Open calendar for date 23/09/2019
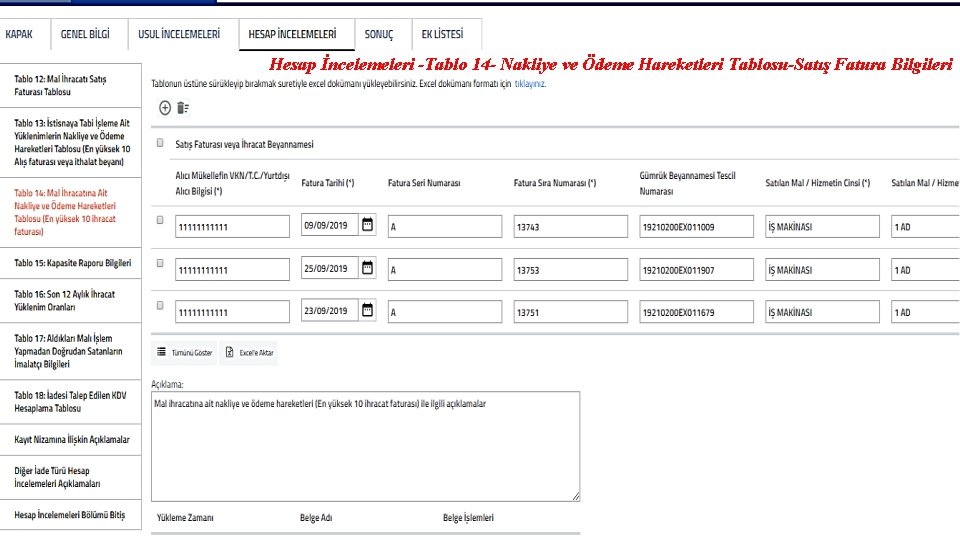This screenshot has width=960, height=540. (367, 310)
